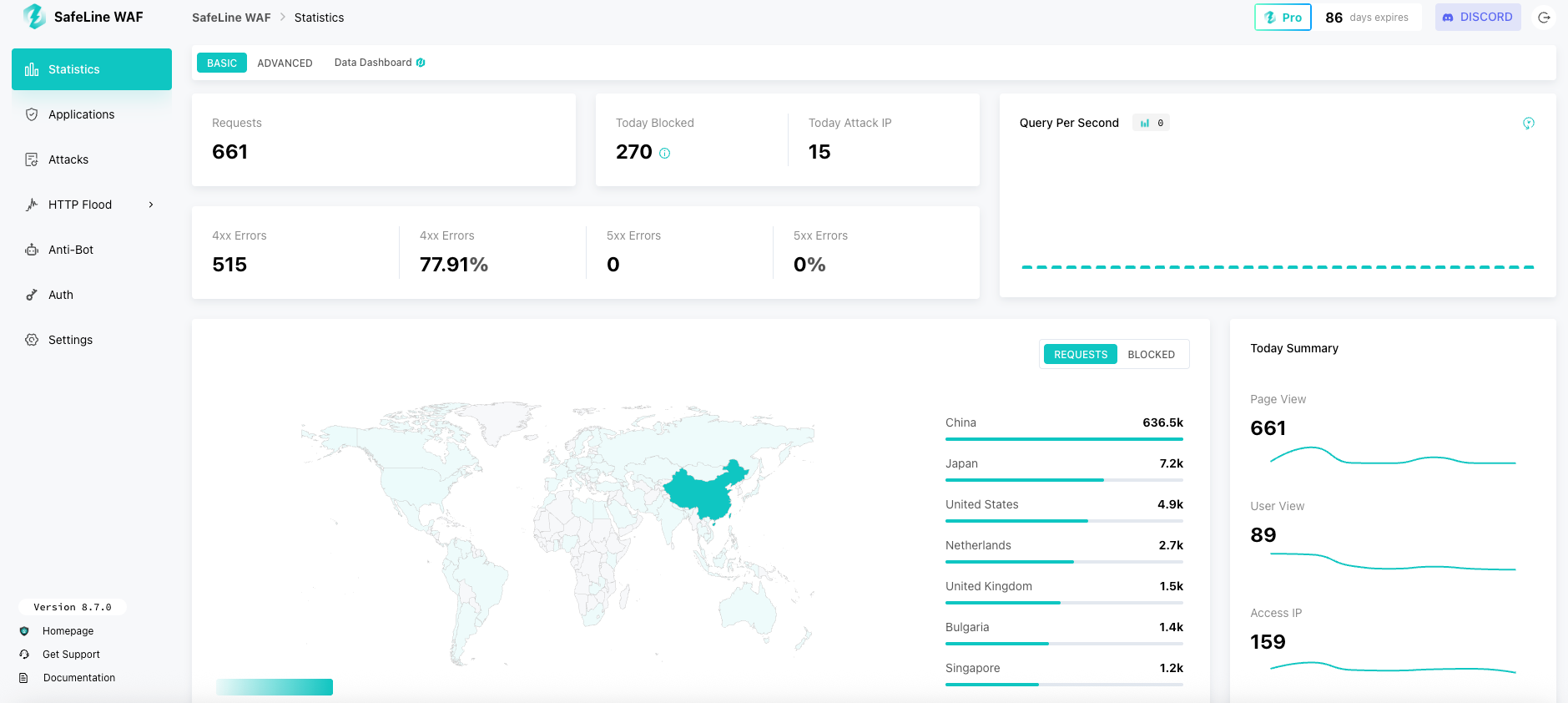Click the info icon beside Today Blocked

[x=665, y=153]
